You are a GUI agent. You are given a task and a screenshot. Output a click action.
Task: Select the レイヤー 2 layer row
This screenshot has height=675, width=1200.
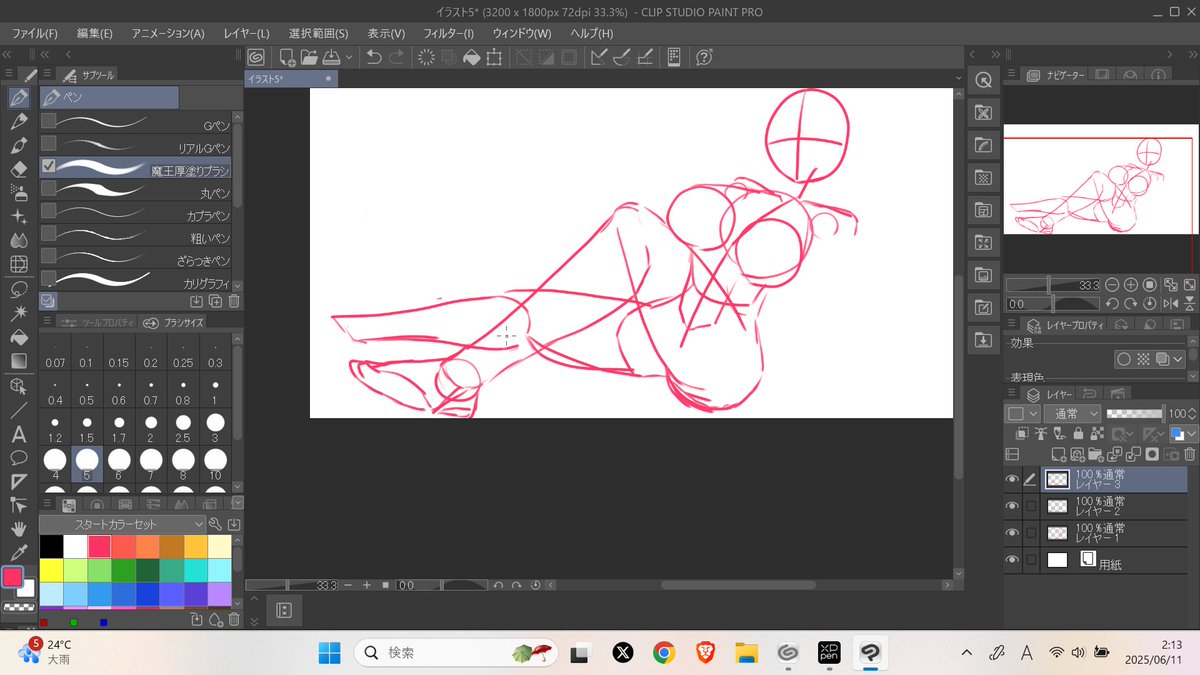1115,506
